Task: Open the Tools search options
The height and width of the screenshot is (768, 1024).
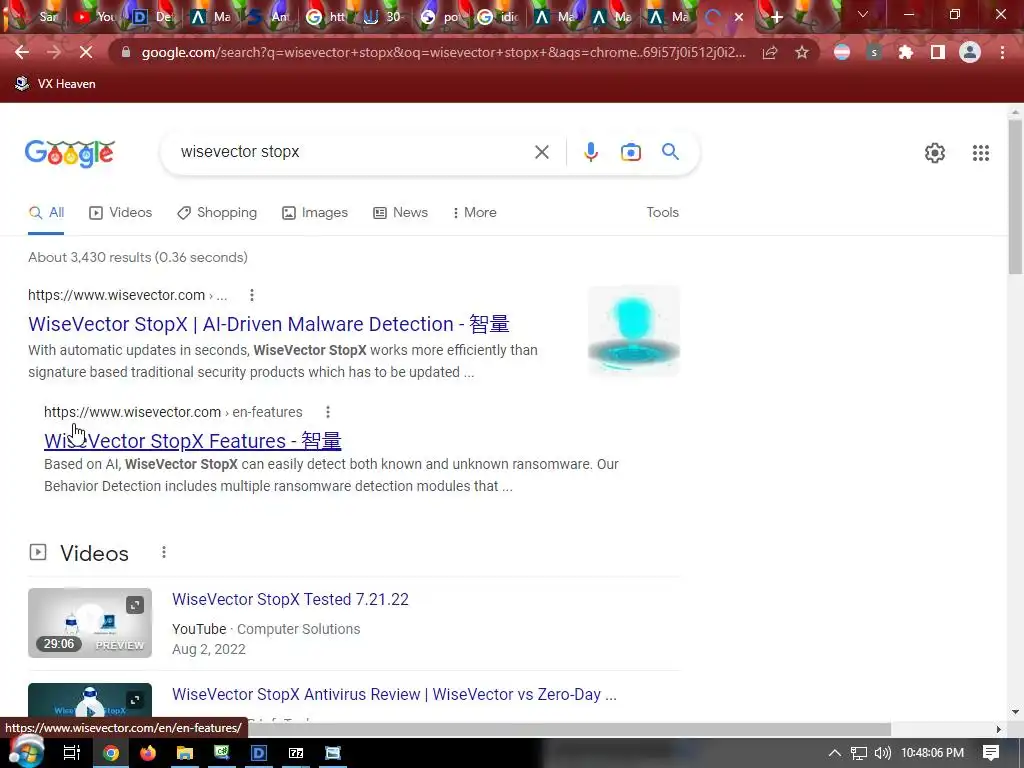Action: (x=662, y=212)
